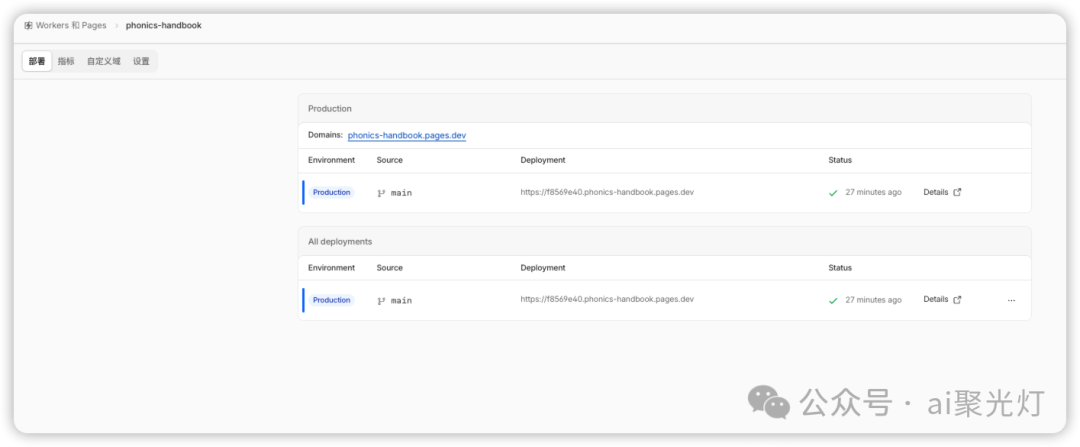Viewport: 1080px width, 447px height.
Task: Switch to the 指标 tab
Action: coord(66,61)
